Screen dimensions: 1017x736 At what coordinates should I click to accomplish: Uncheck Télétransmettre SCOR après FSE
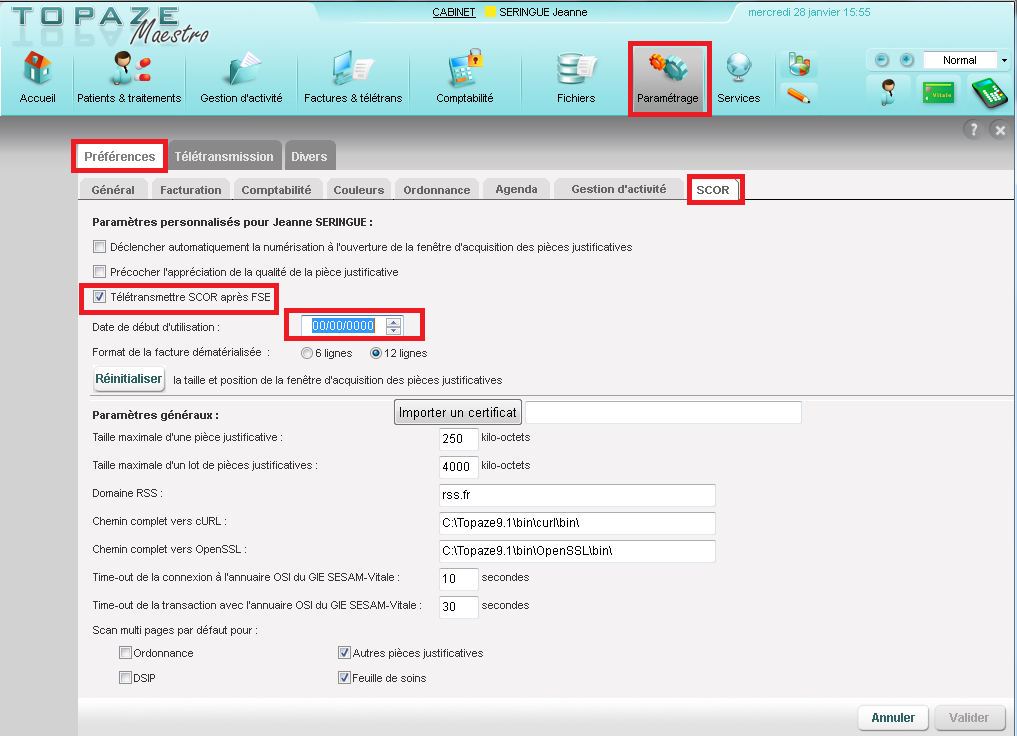tap(99, 296)
